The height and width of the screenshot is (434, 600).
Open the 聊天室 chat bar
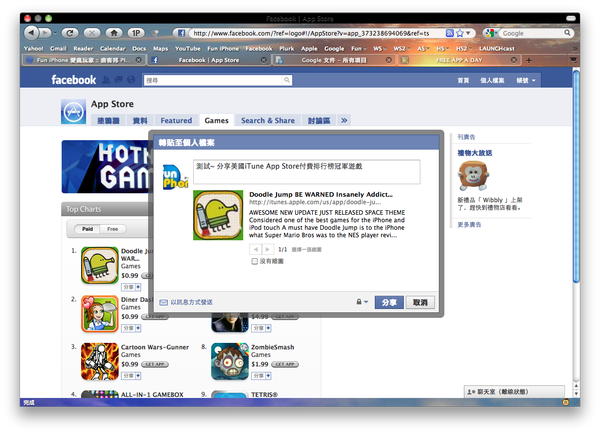pos(514,392)
